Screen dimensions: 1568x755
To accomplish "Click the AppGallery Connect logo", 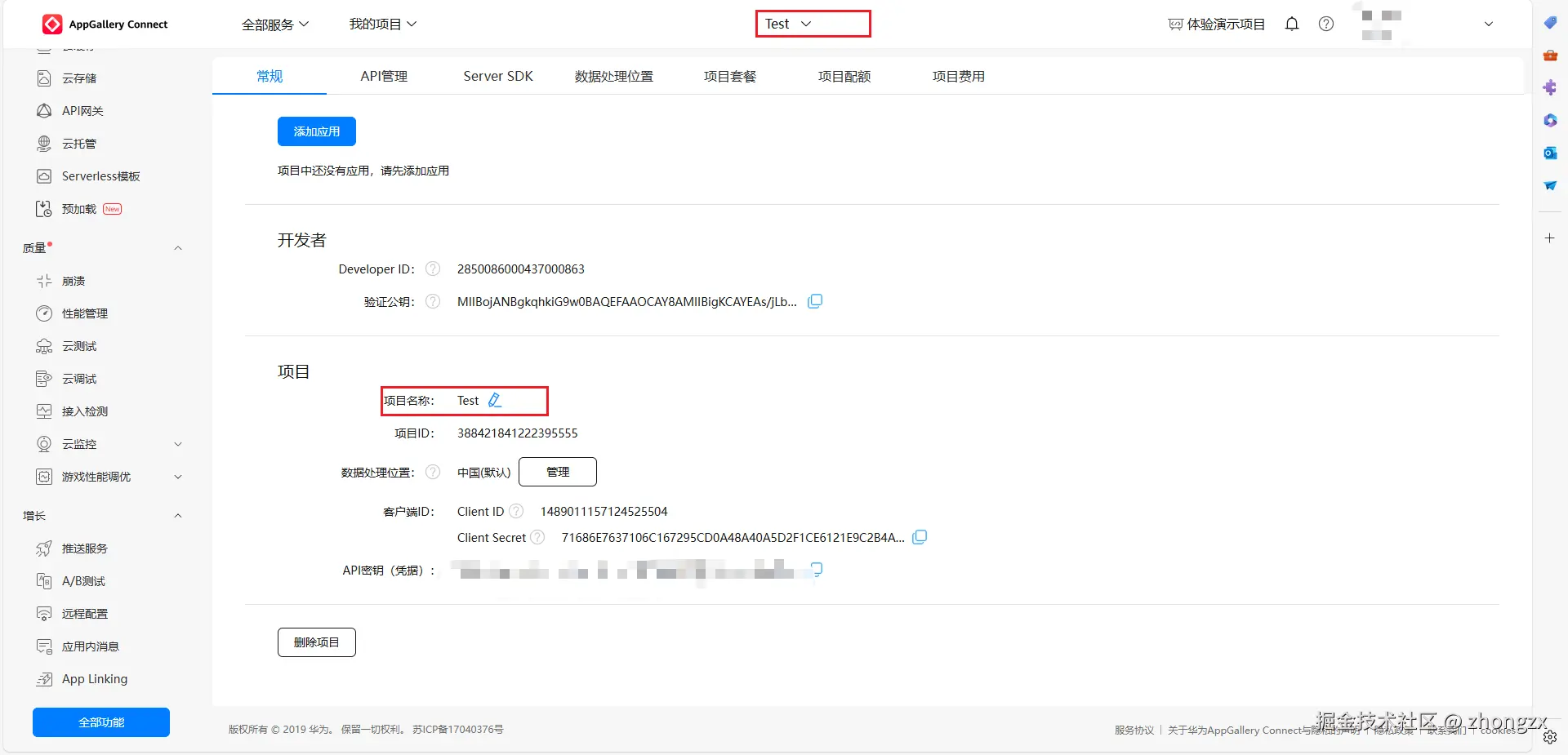I will click(105, 24).
